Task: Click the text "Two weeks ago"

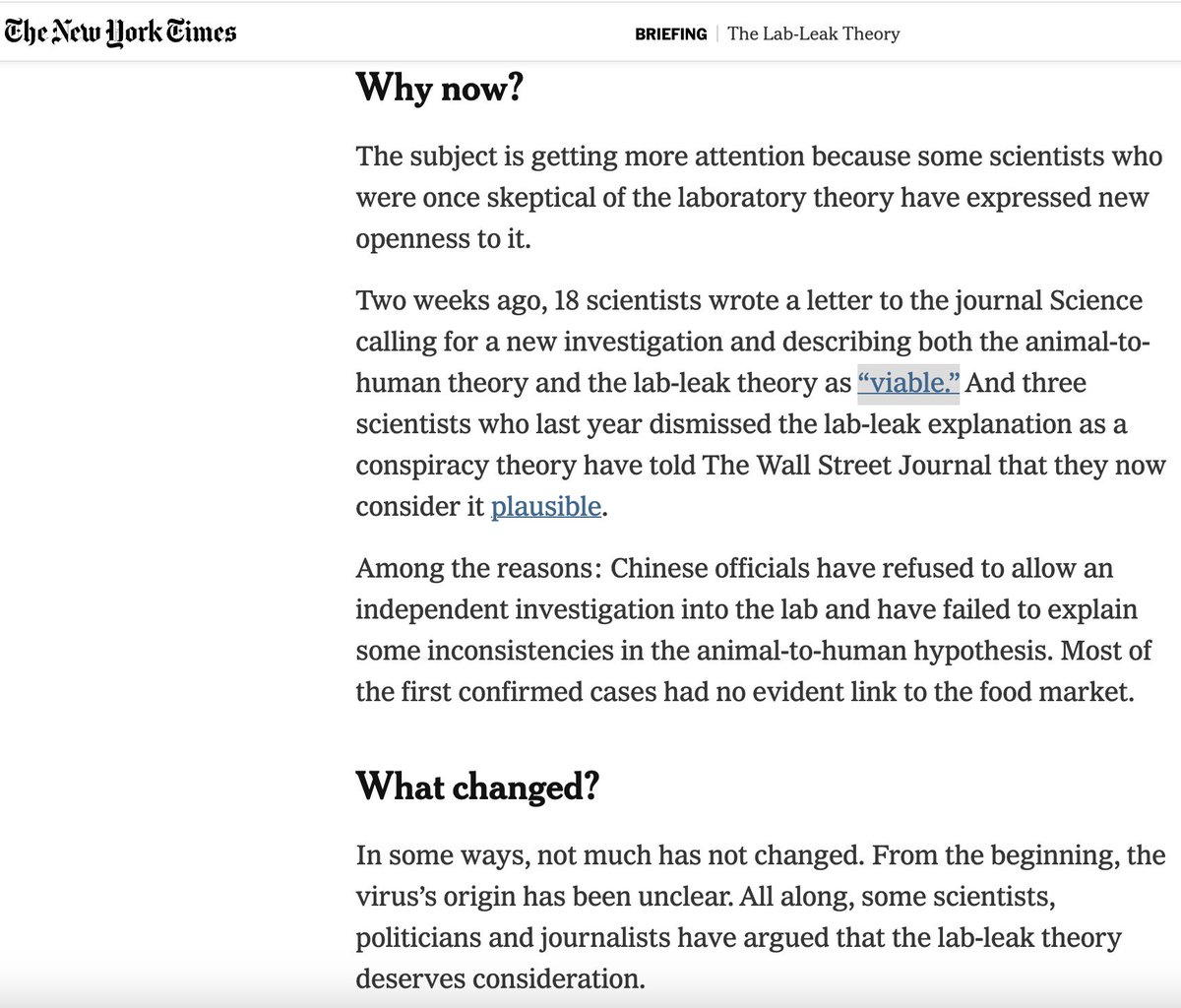Action: pos(448,300)
